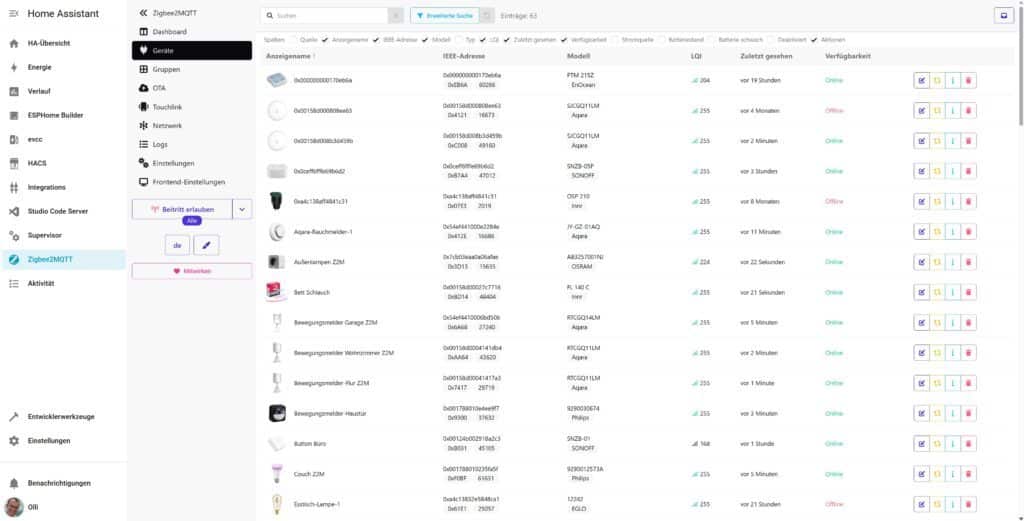Viewport: 1024px width, 521px height.
Task: Uncheck the IEEE-Adresse column checkbox
Action: click(x=377, y=39)
